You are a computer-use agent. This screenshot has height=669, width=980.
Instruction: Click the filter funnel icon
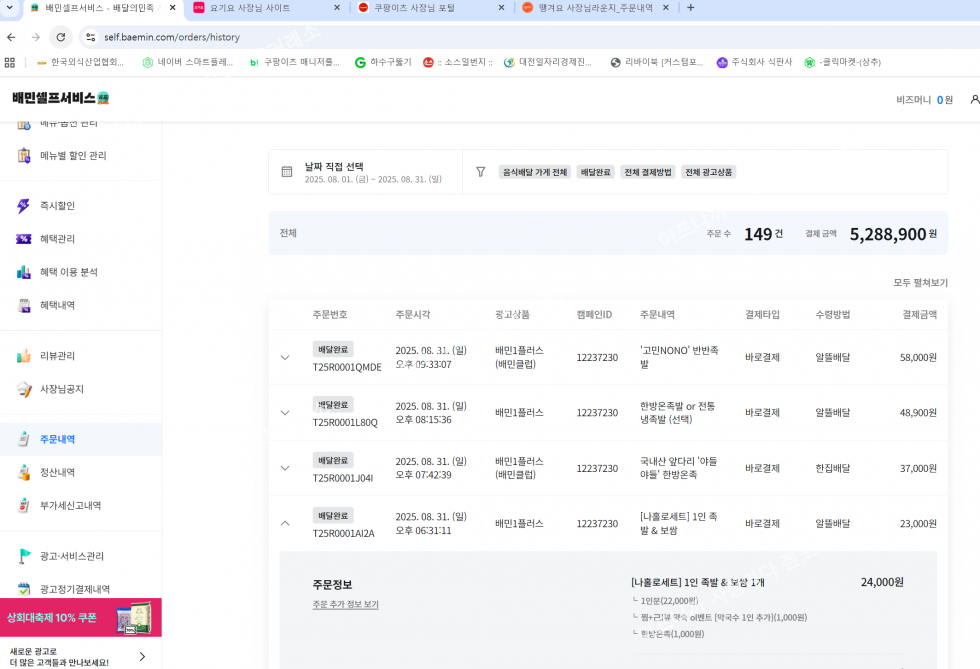[x=480, y=172]
